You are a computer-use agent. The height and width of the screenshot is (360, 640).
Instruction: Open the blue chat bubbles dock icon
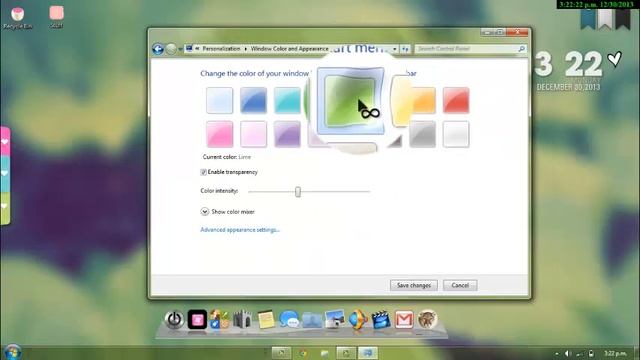pyautogui.click(x=289, y=319)
